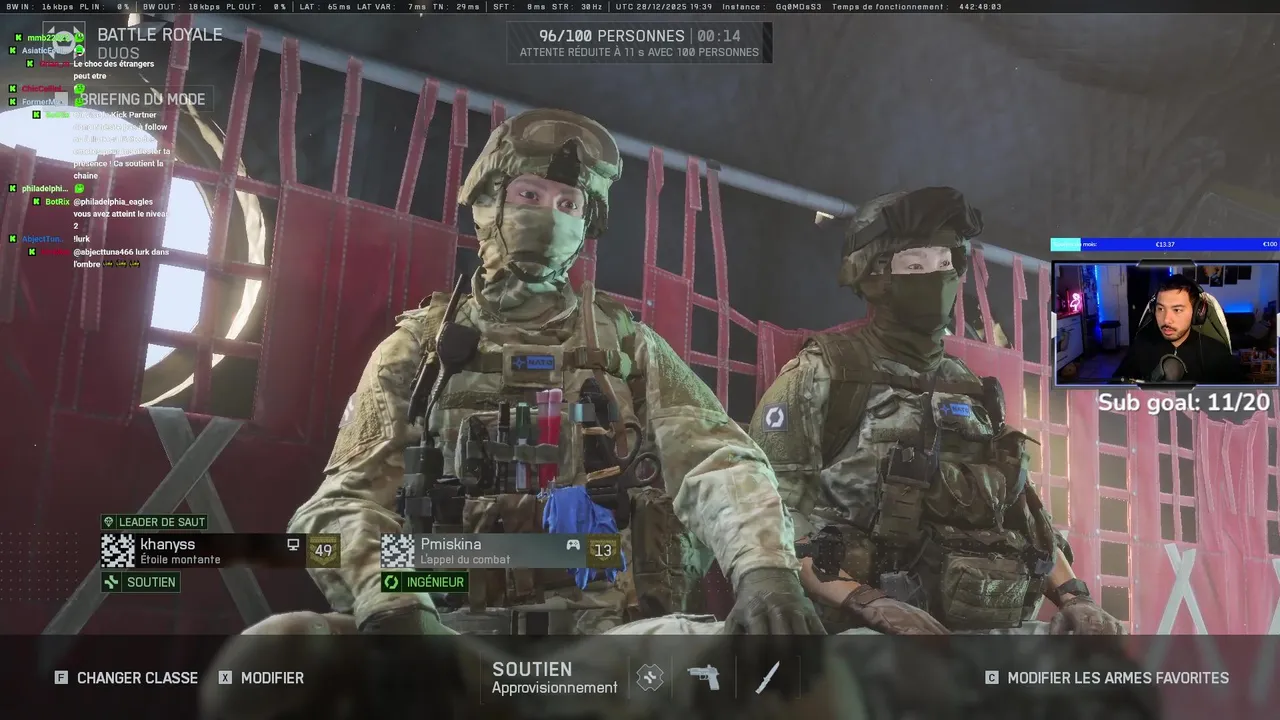Click the BW IN 16 kbps stat
Image resolution: width=1280 pixels, height=720 pixels.
(x=41, y=6)
